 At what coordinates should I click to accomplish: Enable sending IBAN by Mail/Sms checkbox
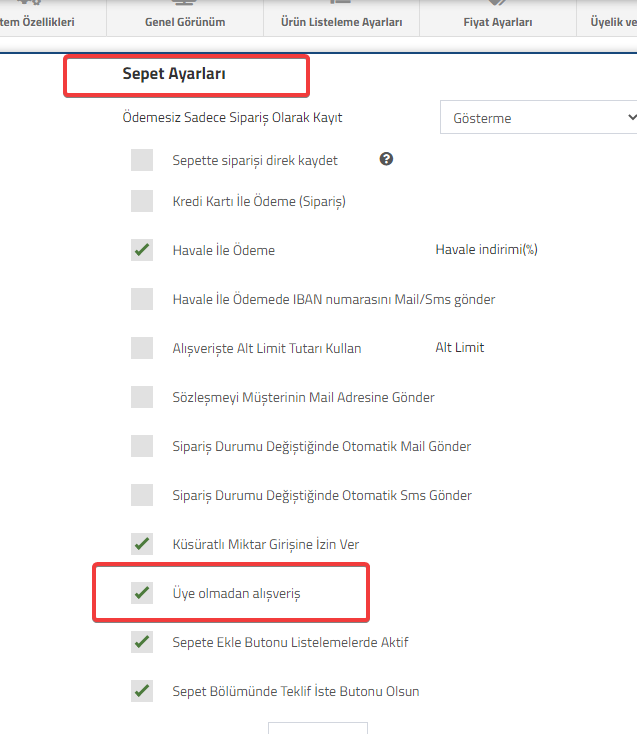pos(142,299)
